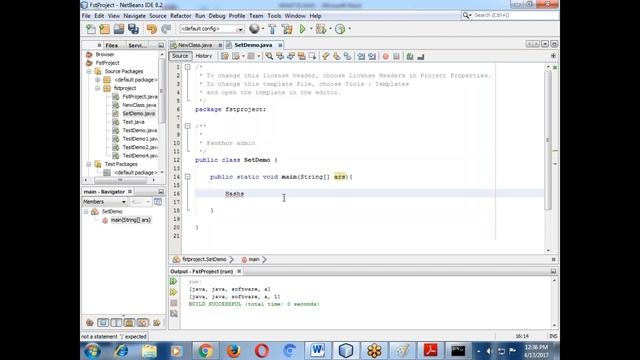Screen dimensions: 640x360
Task: Start macro recording with red circle icon
Action: click(385, 56)
